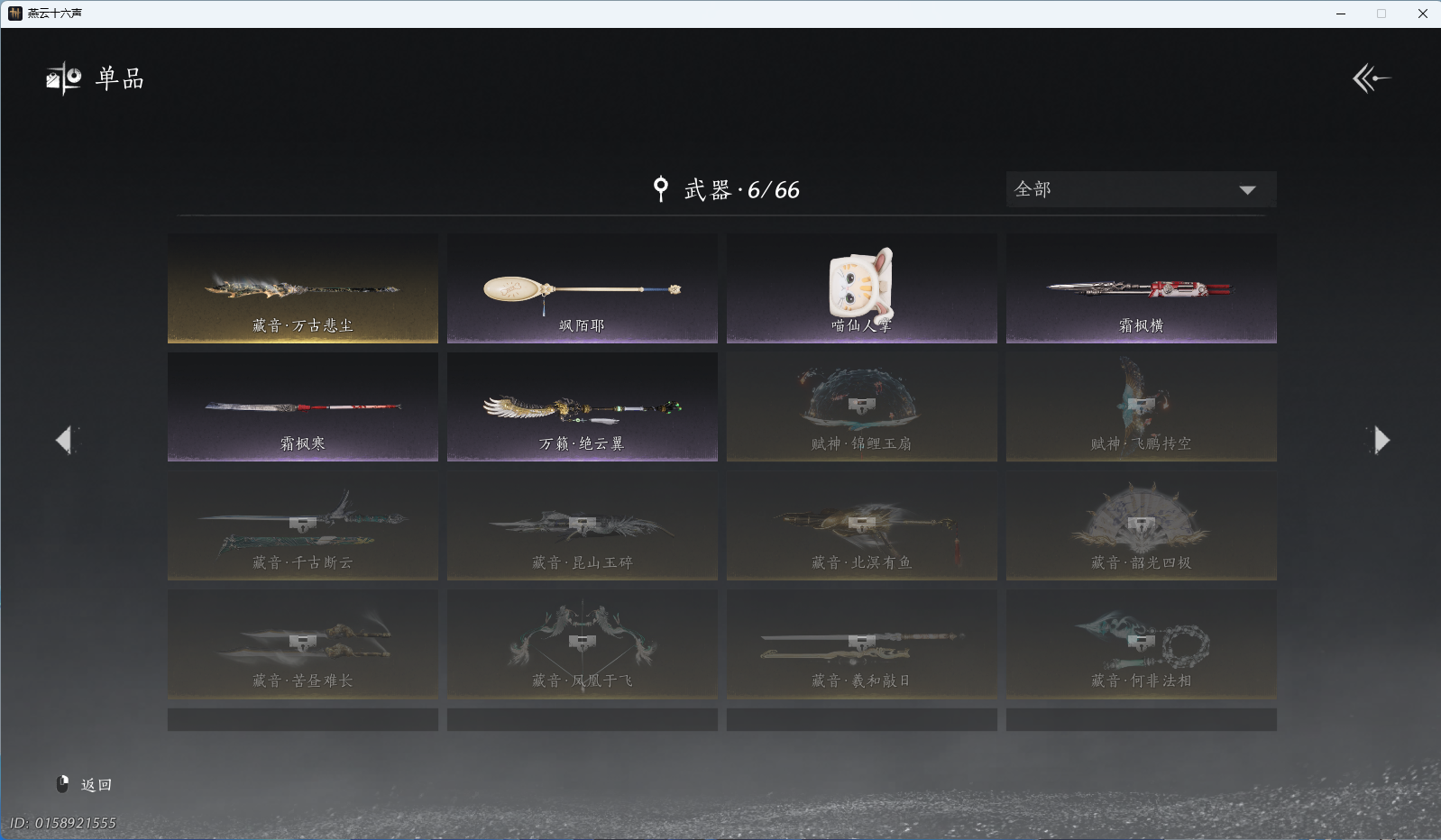Screen dimensions: 1441x840
Task: Expand the filter list using the dropdown arrow
Action: pos(1247,190)
